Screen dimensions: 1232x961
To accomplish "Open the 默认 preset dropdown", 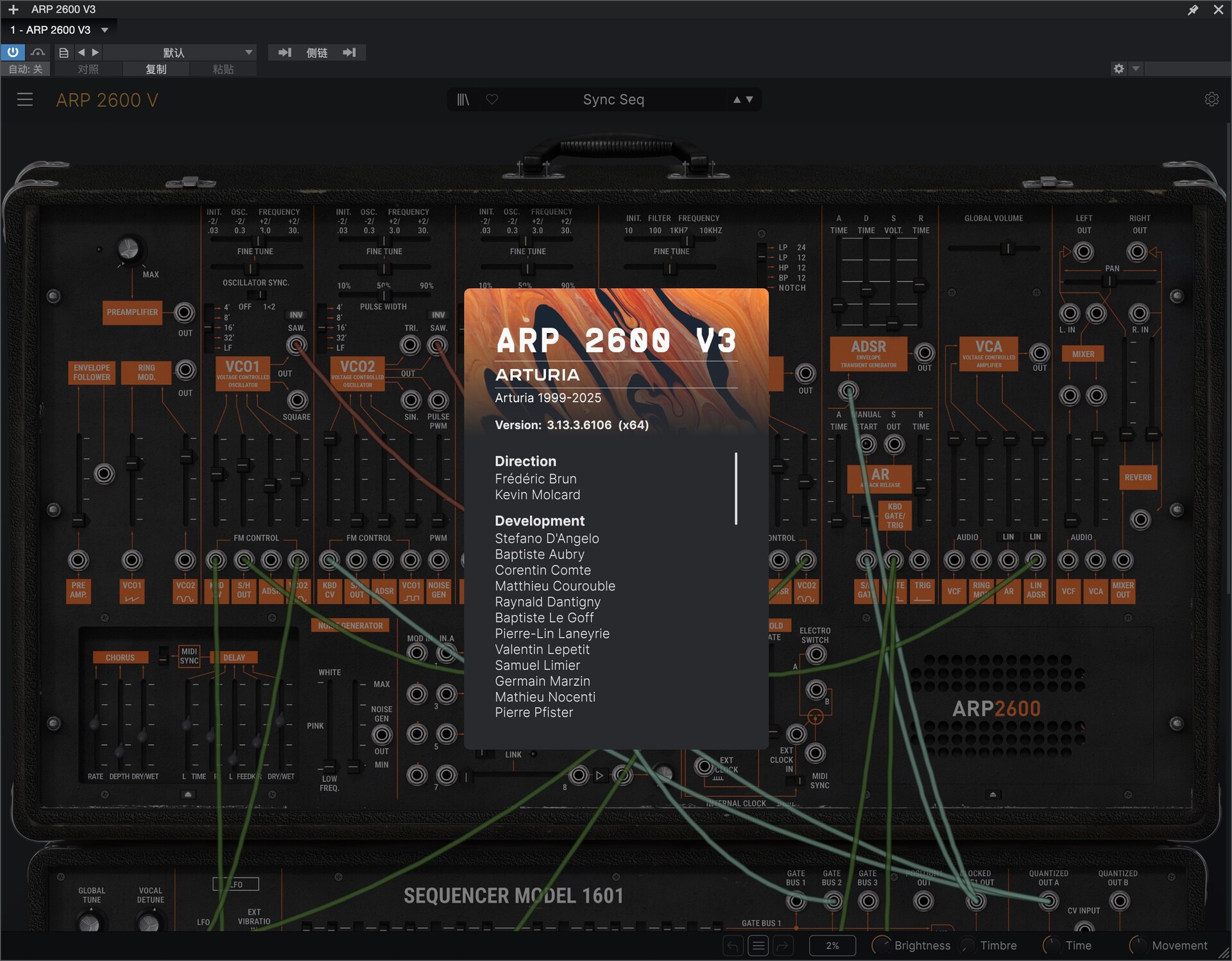I will point(180,52).
